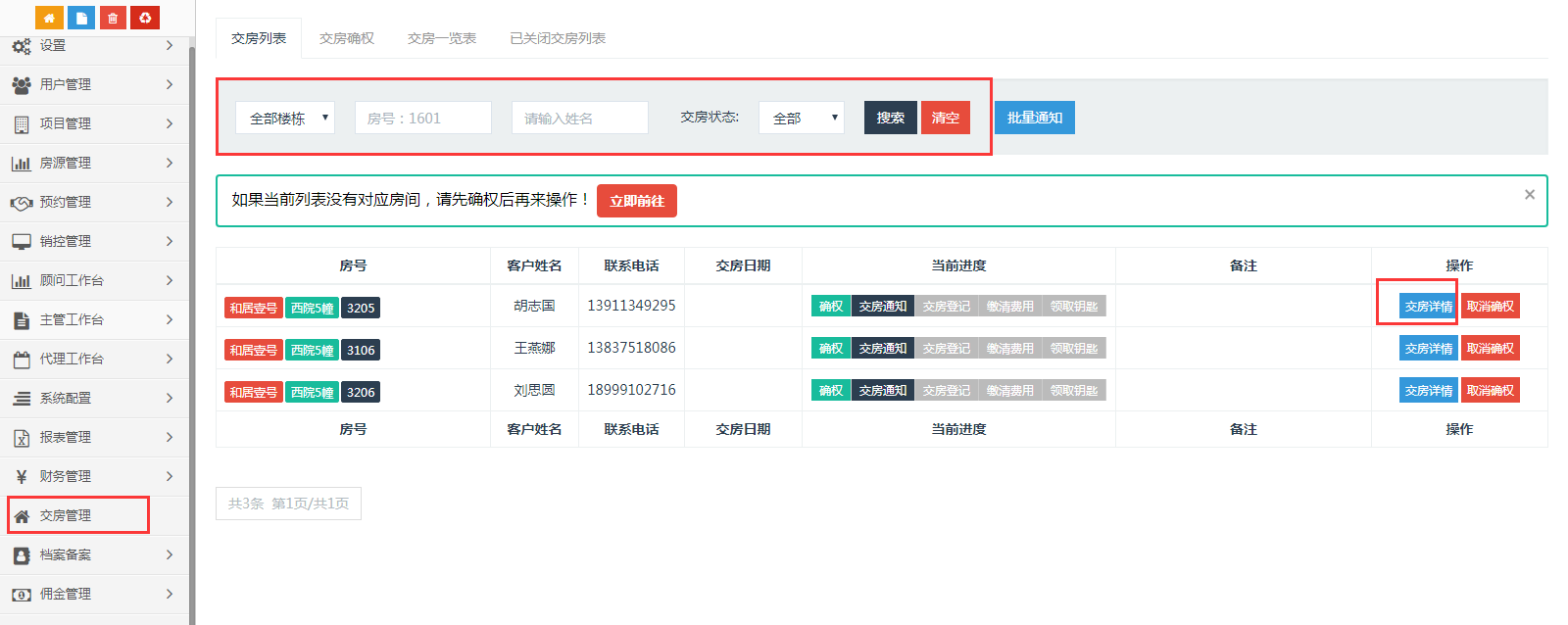Click the 交房通知 step in 胡志国's row
This screenshot has width=1568, height=625.
883,307
